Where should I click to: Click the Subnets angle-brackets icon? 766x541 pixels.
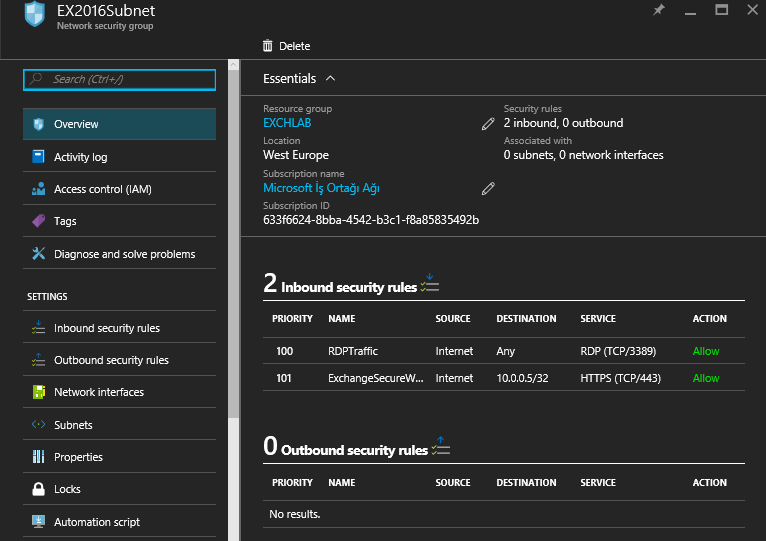pos(38,424)
